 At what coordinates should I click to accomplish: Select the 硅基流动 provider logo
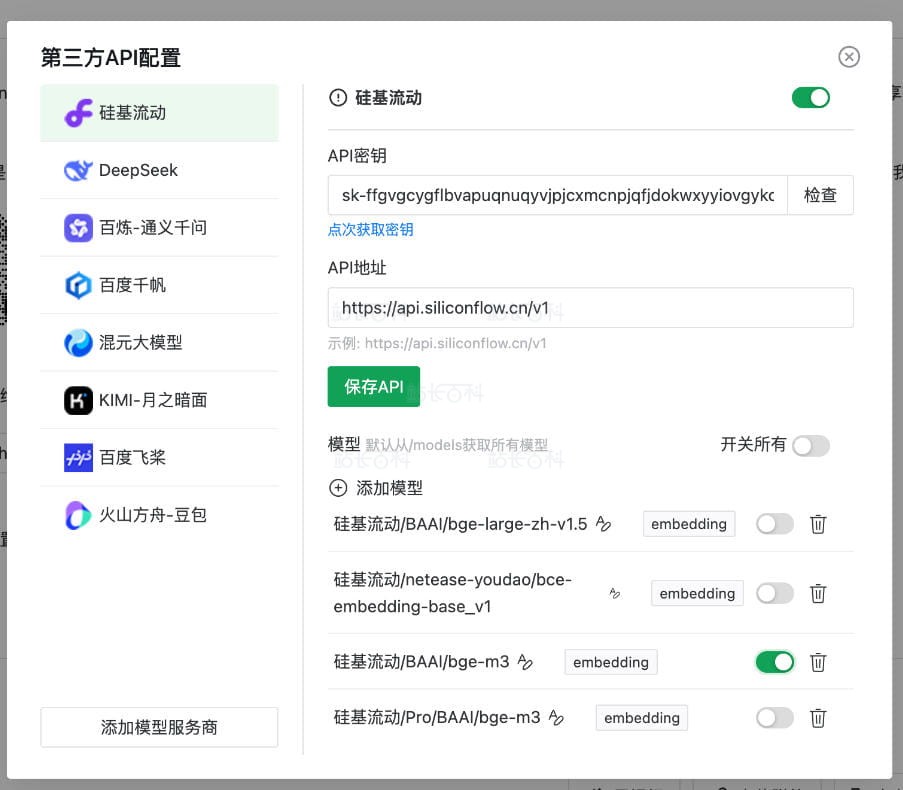point(78,113)
